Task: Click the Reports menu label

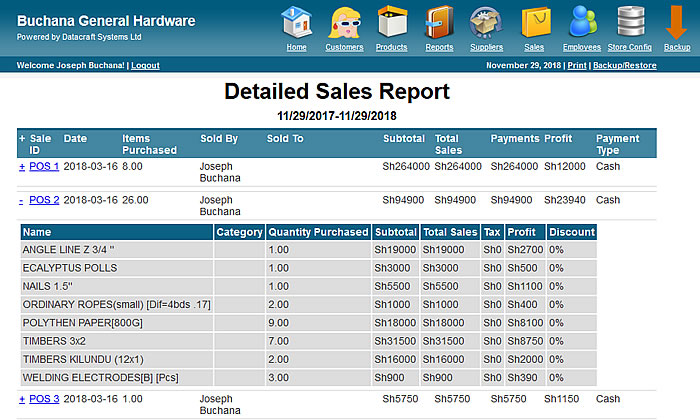Action: click(439, 47)
